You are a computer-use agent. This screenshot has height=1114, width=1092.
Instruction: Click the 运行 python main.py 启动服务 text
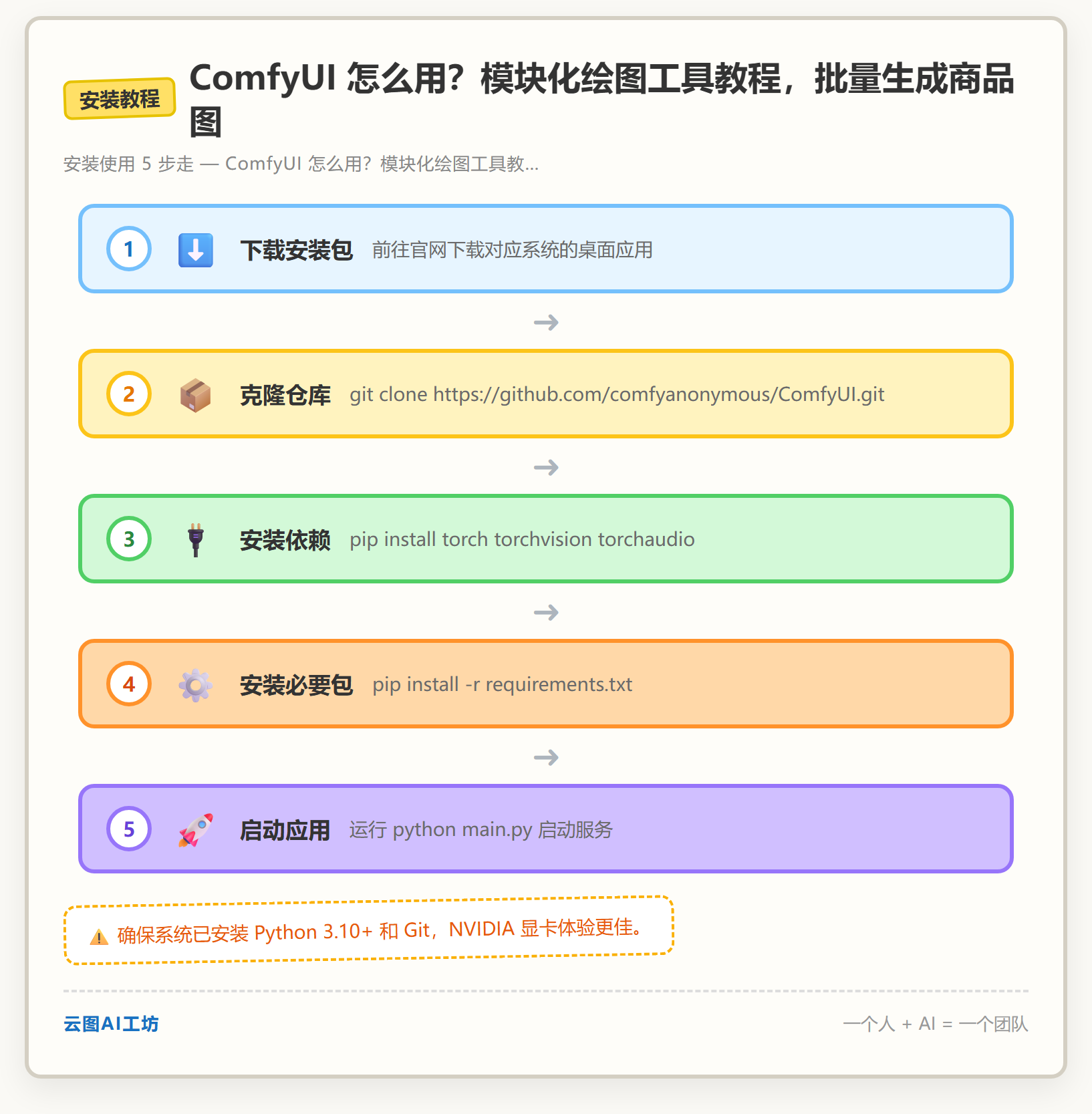click(x=481, y=829)
